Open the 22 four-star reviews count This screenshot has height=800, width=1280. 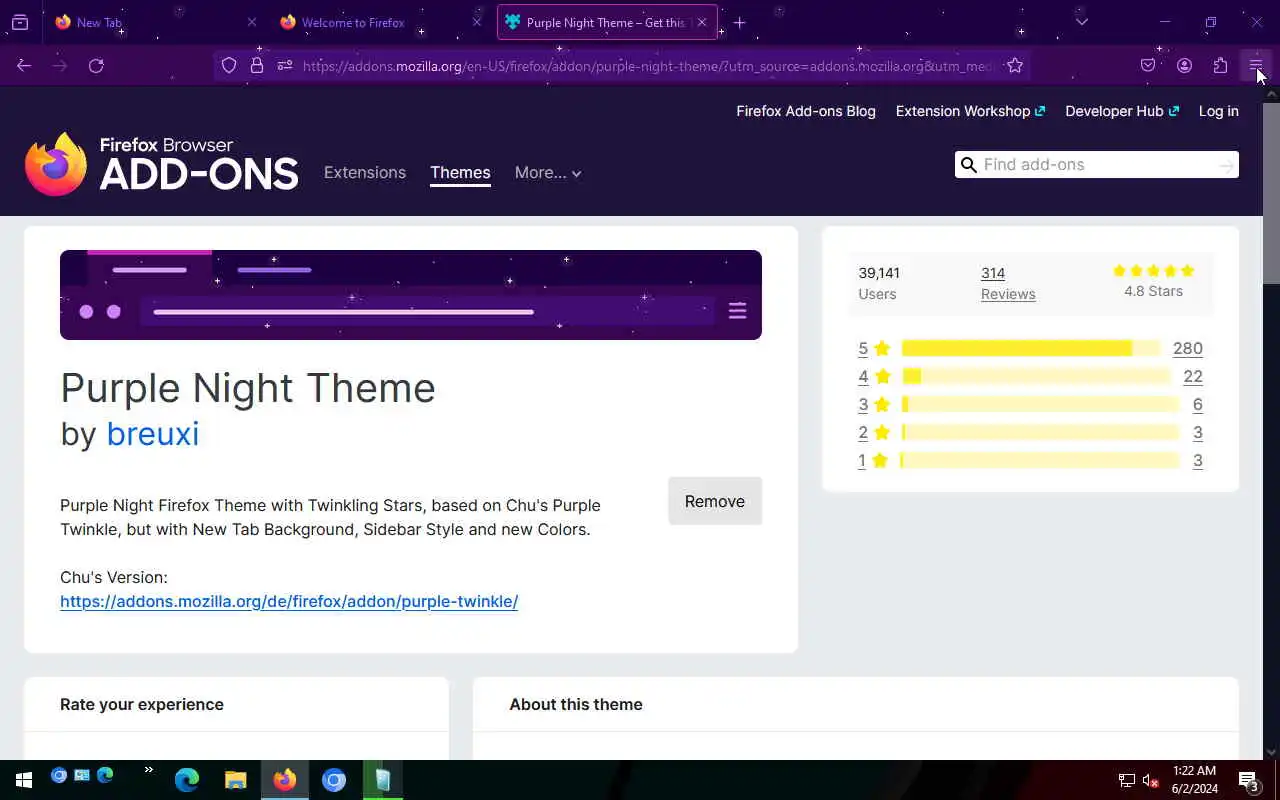1193,376
